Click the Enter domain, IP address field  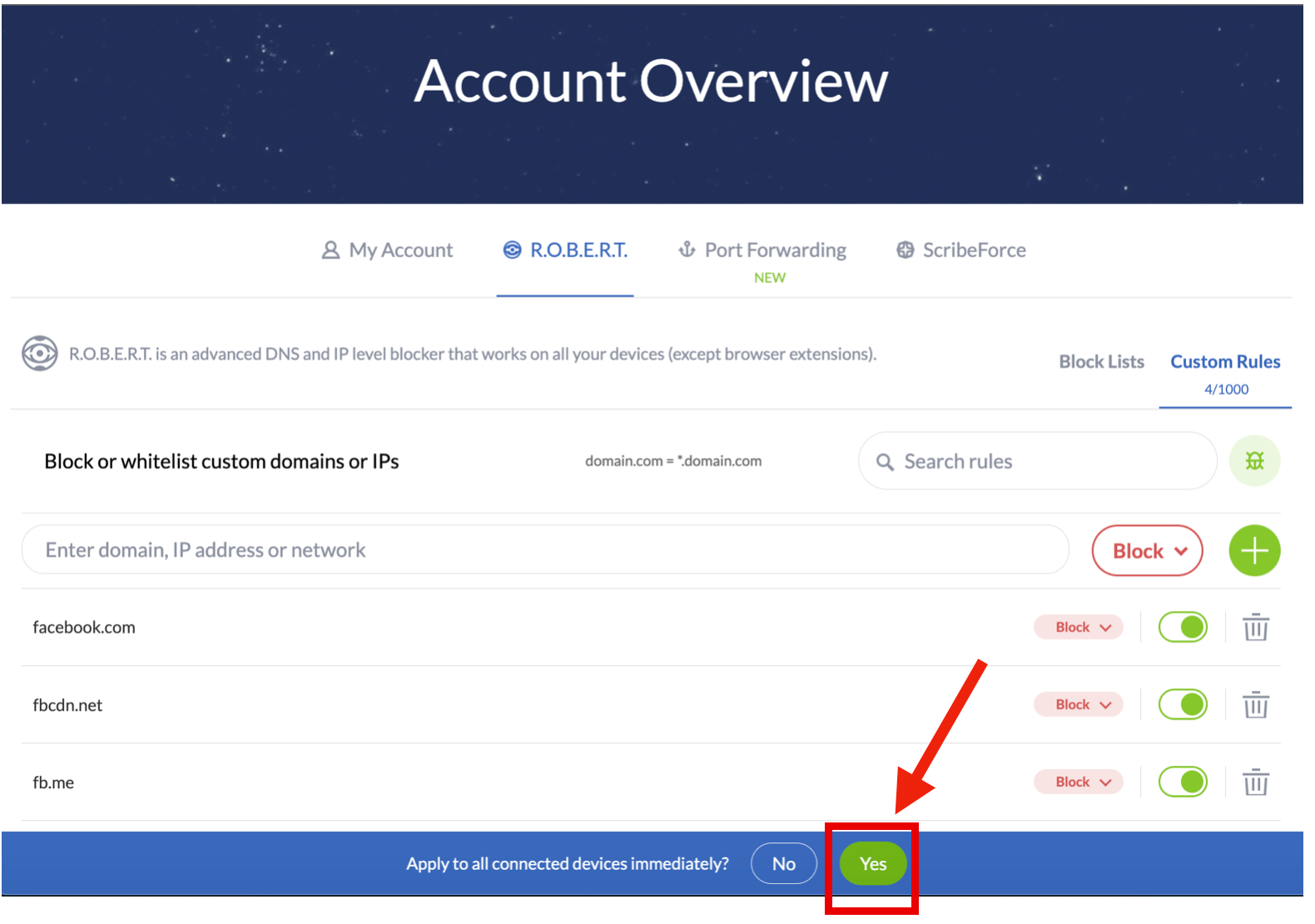coord(545,550)
